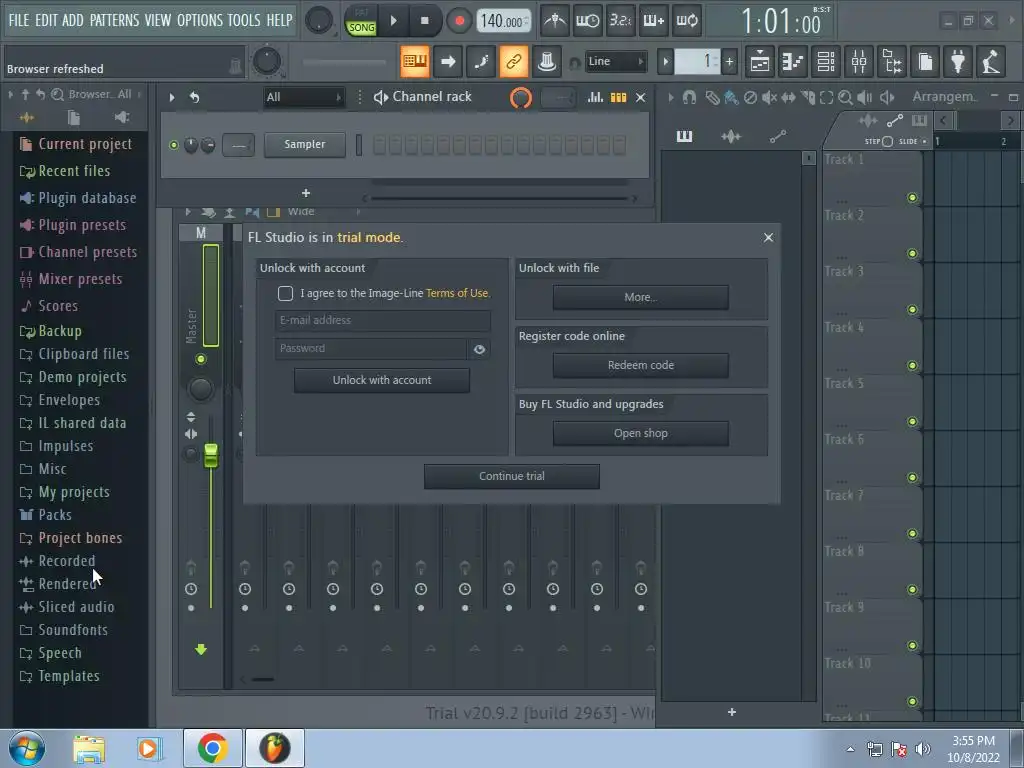The height and width of the screenshot is (768, 1024).
Task: Expand the Packs browser folder
Action: click(x=46, y=515)
